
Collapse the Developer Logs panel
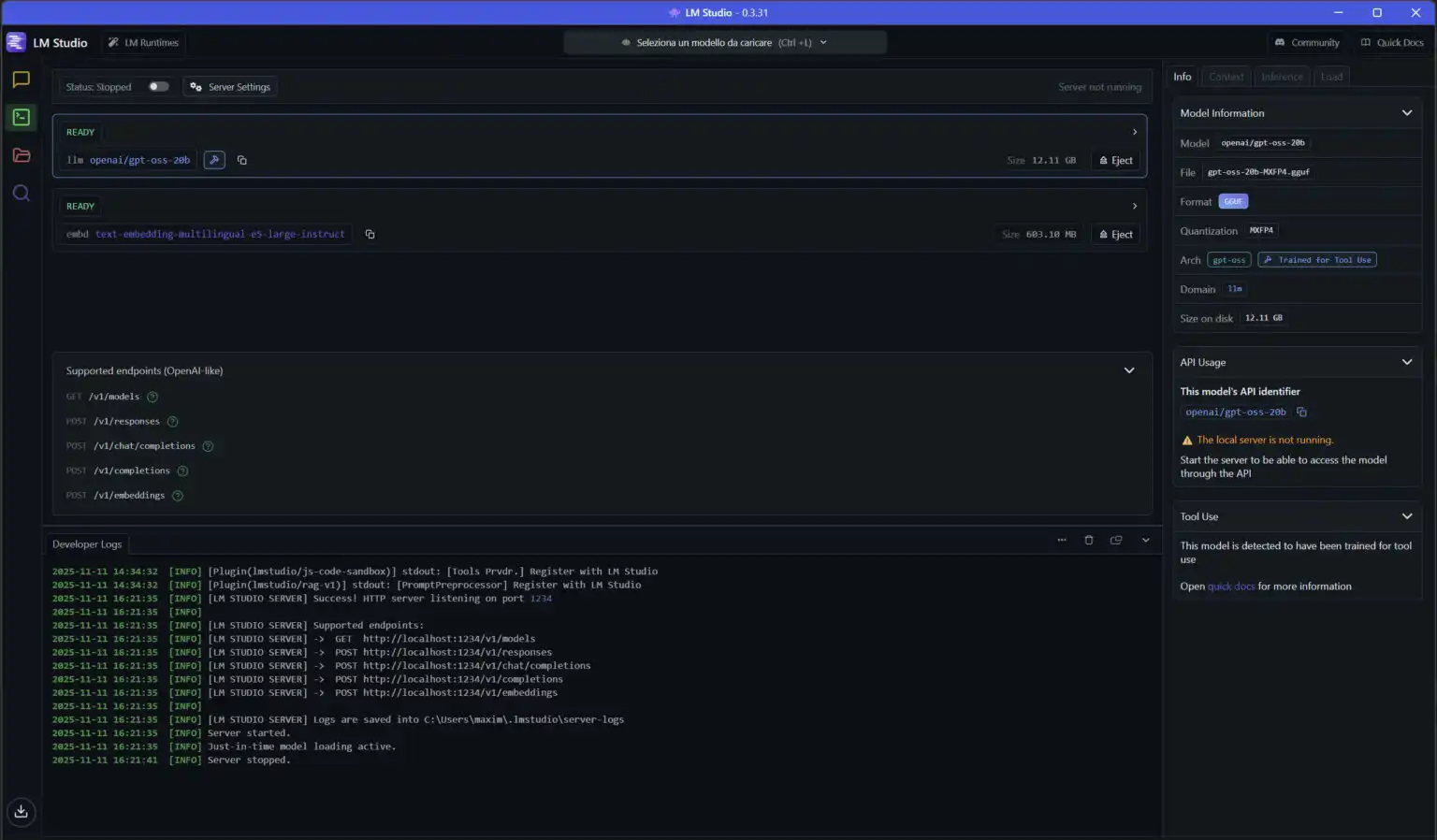[1145, 540]
